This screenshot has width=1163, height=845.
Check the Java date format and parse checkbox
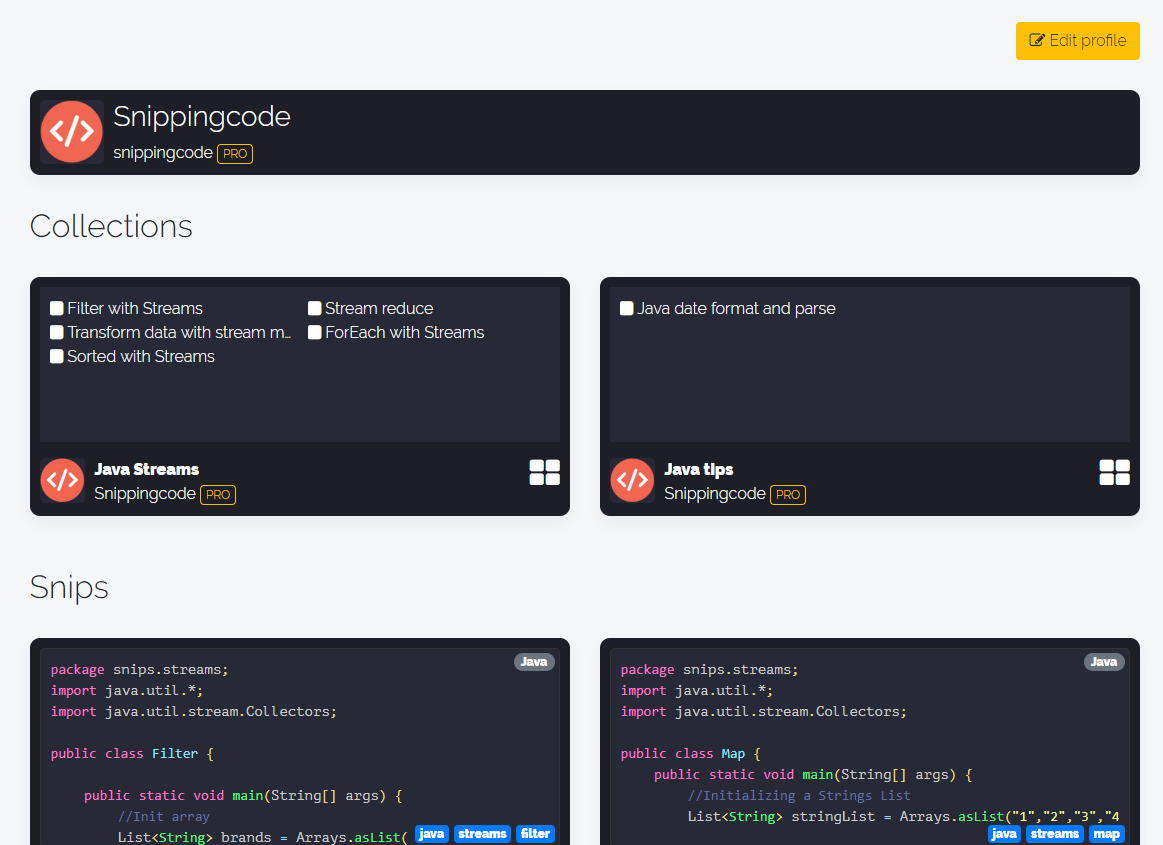click(x=627, y=308)
